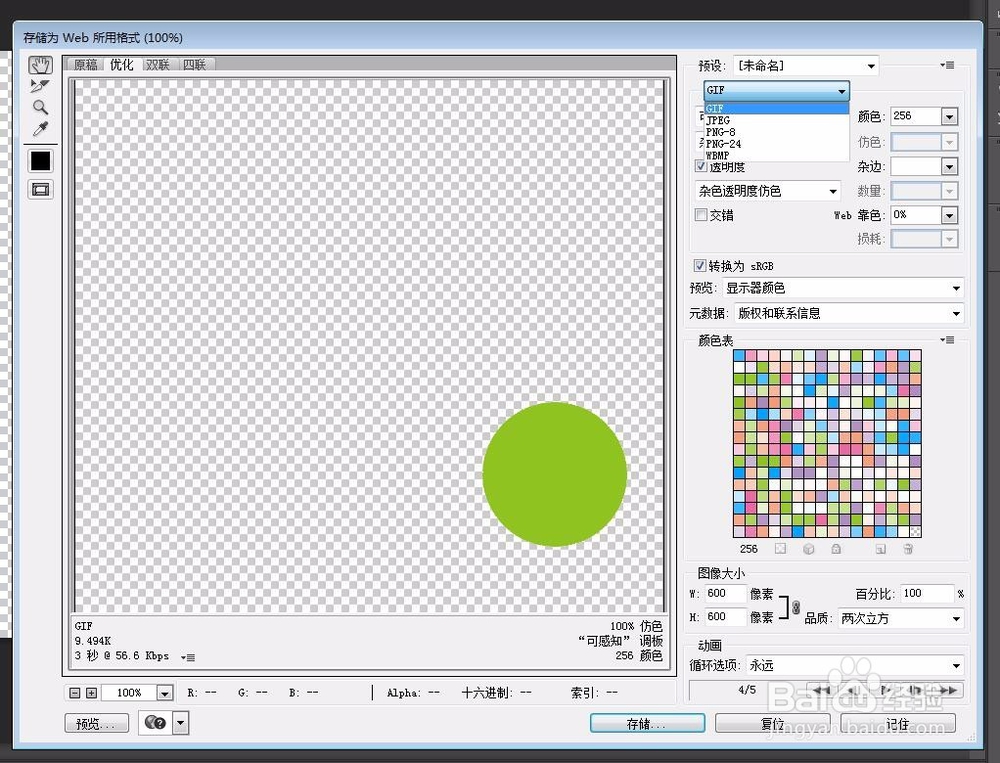The width and height of the screenshot is (1000, 763).
Task: Click the transparency-map icon below color table
Action: 781,549
